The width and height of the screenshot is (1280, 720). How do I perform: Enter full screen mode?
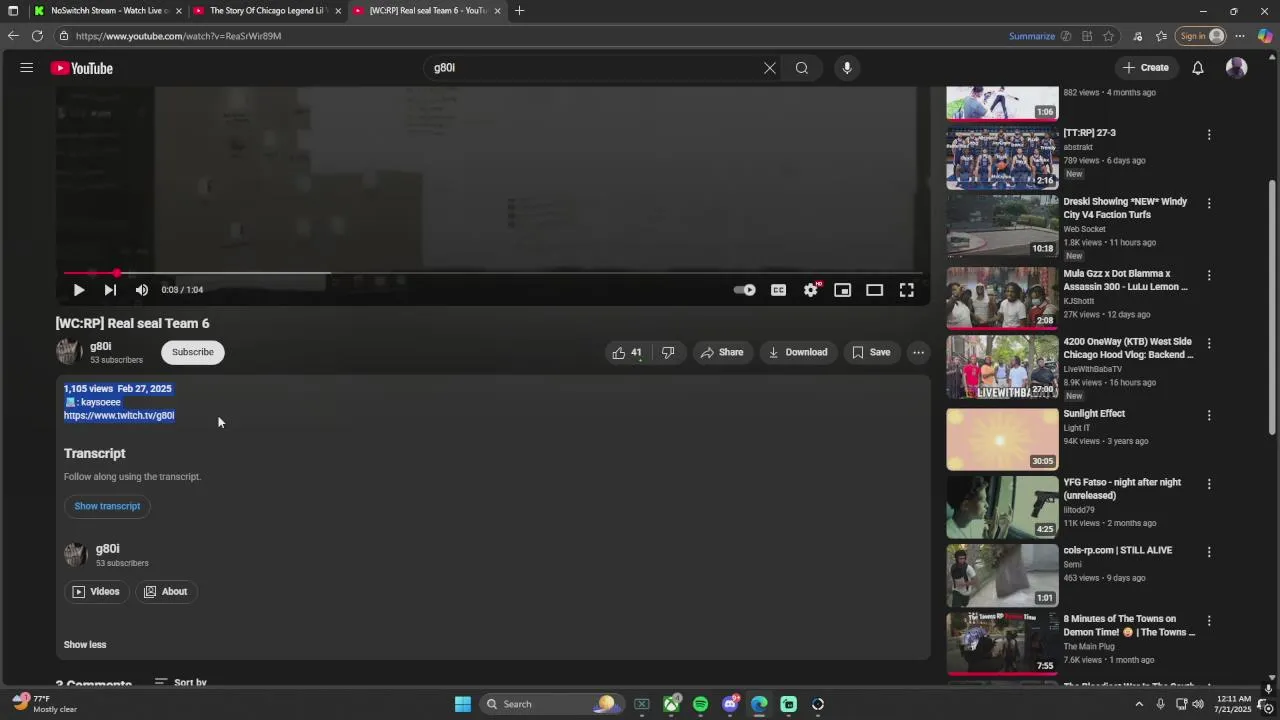pyautogui.click(x=907, y=290)
